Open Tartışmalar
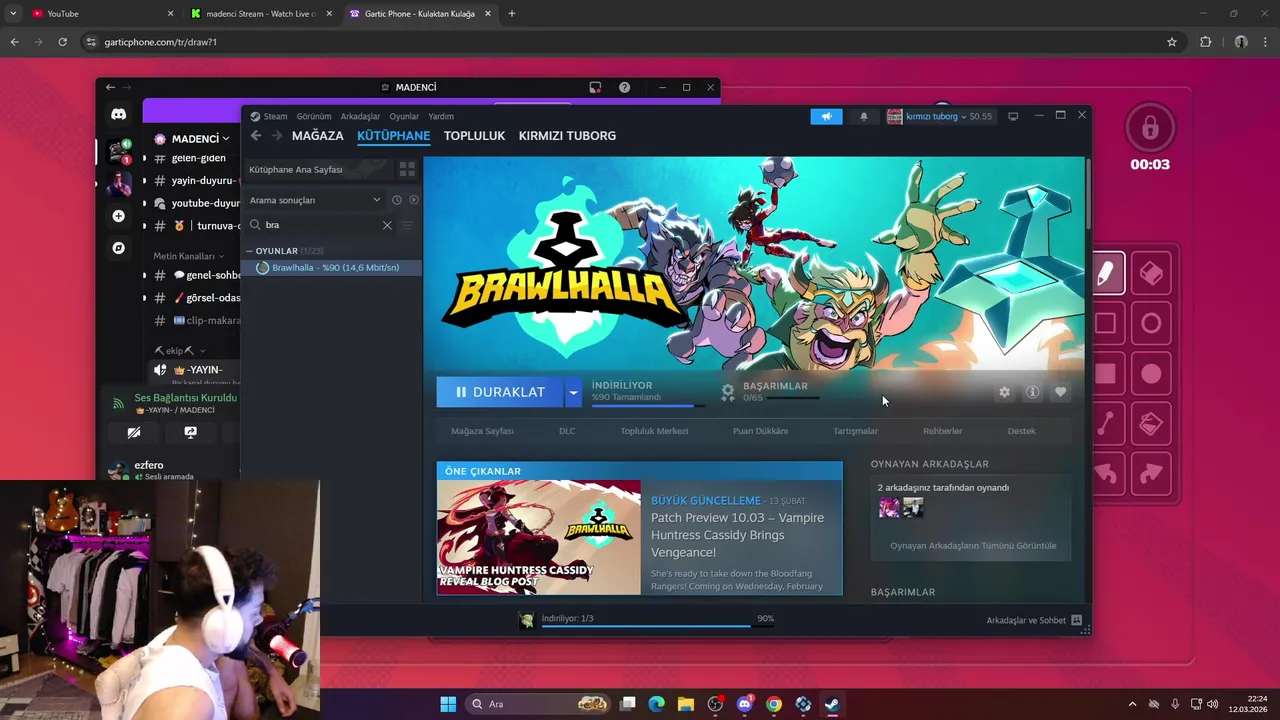The height and width of the screenshot is (720, 1280). point(855,431)
